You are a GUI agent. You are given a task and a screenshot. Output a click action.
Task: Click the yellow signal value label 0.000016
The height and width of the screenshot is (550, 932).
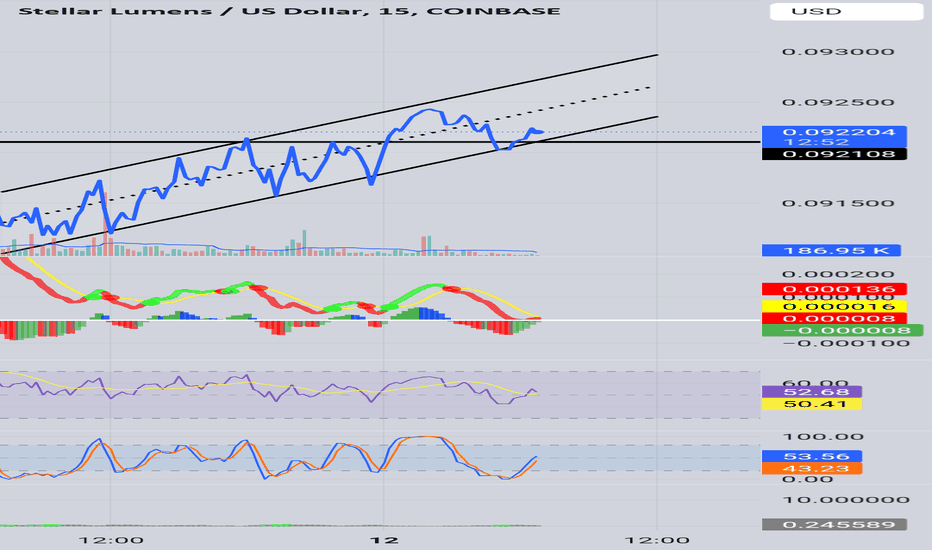coord(834,307)
